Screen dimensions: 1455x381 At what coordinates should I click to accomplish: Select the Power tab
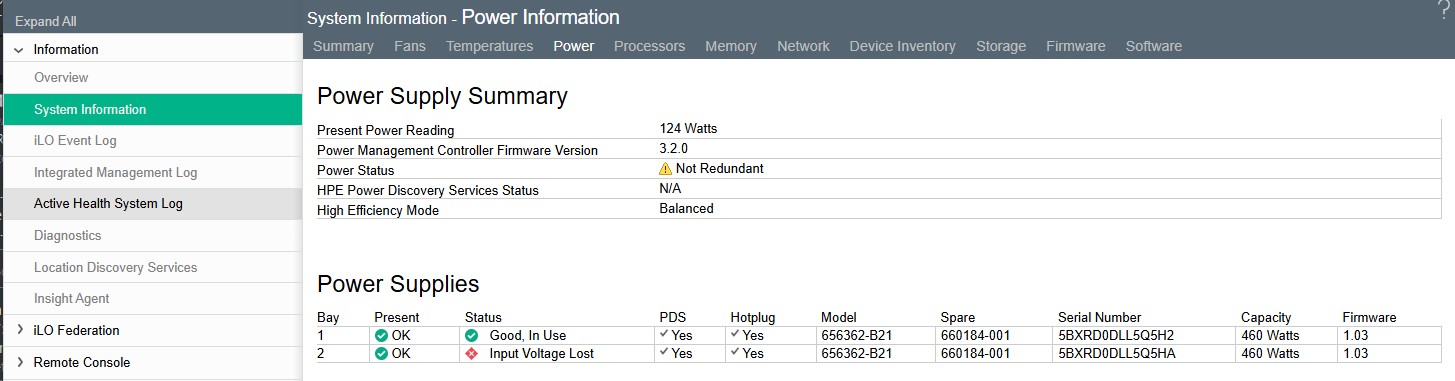point(573,46)
